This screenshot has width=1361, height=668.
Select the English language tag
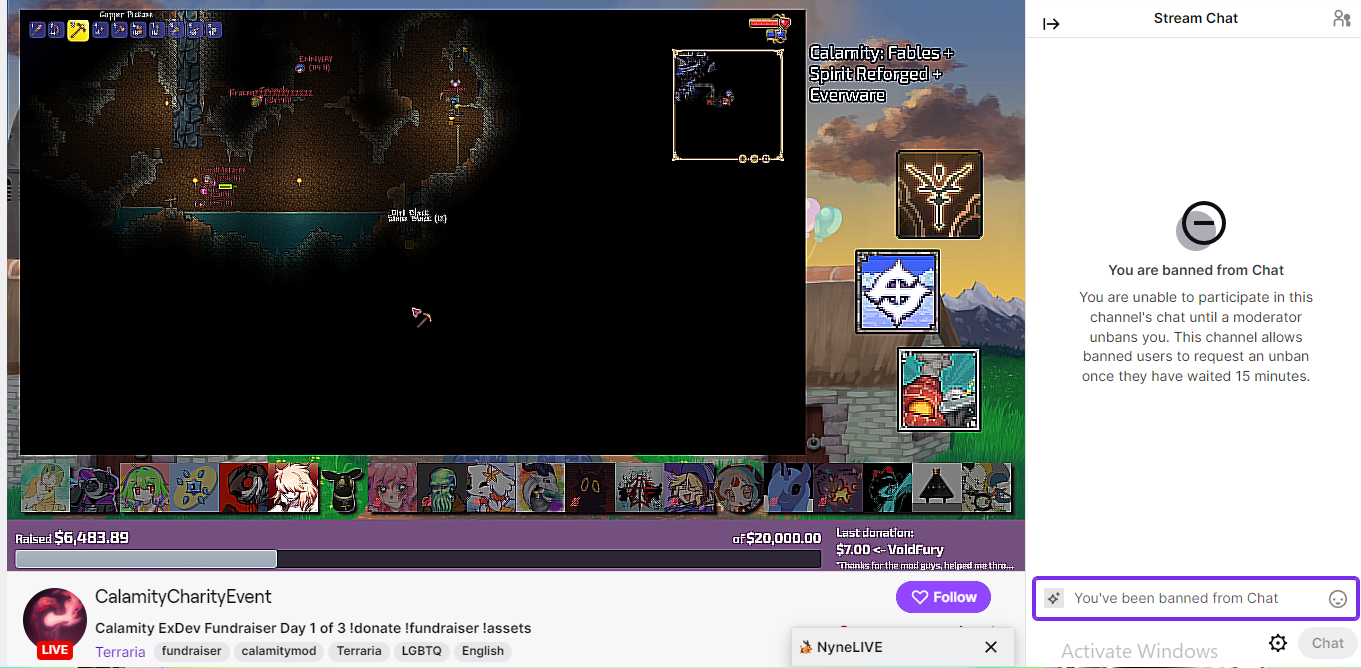[483, 651]
